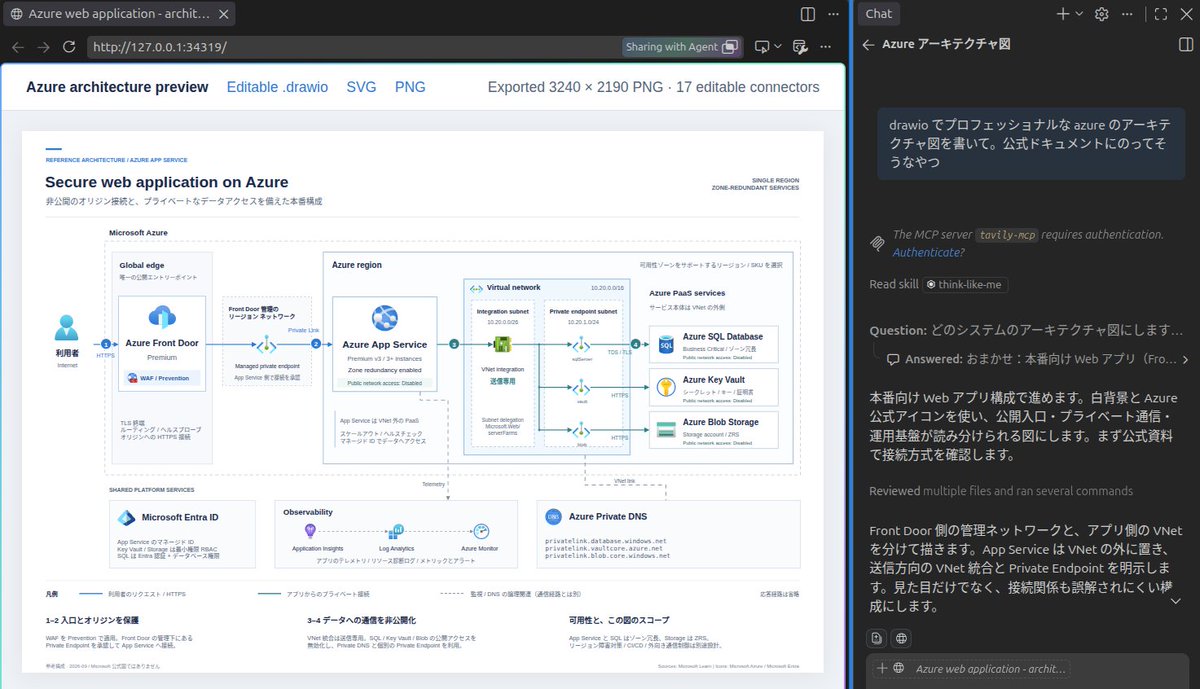Screen dimensions: 1200x689
Task: Open the Editable .drawio link
Action: 277,87
